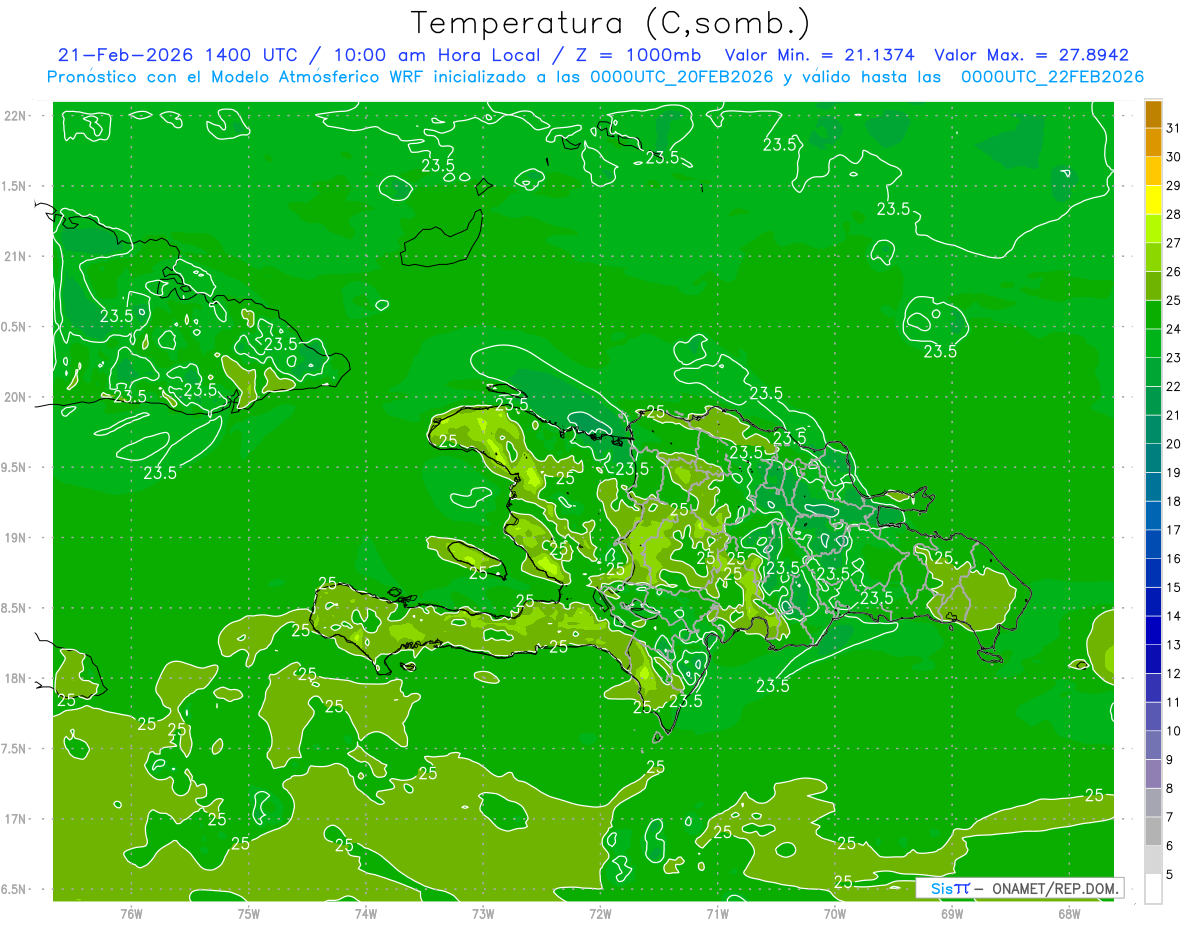Click the color scale label 5

[x=1170, y=874]
